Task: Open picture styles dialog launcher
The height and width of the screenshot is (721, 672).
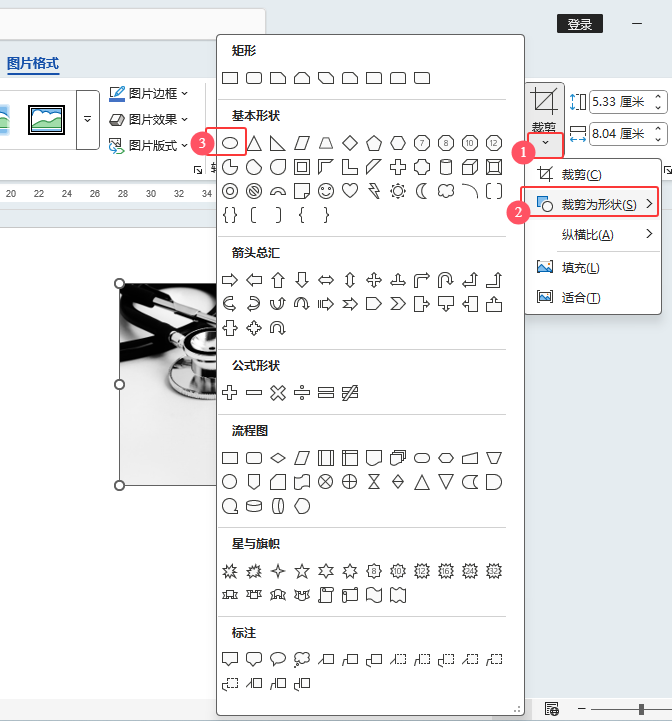Action: (198, 170)
